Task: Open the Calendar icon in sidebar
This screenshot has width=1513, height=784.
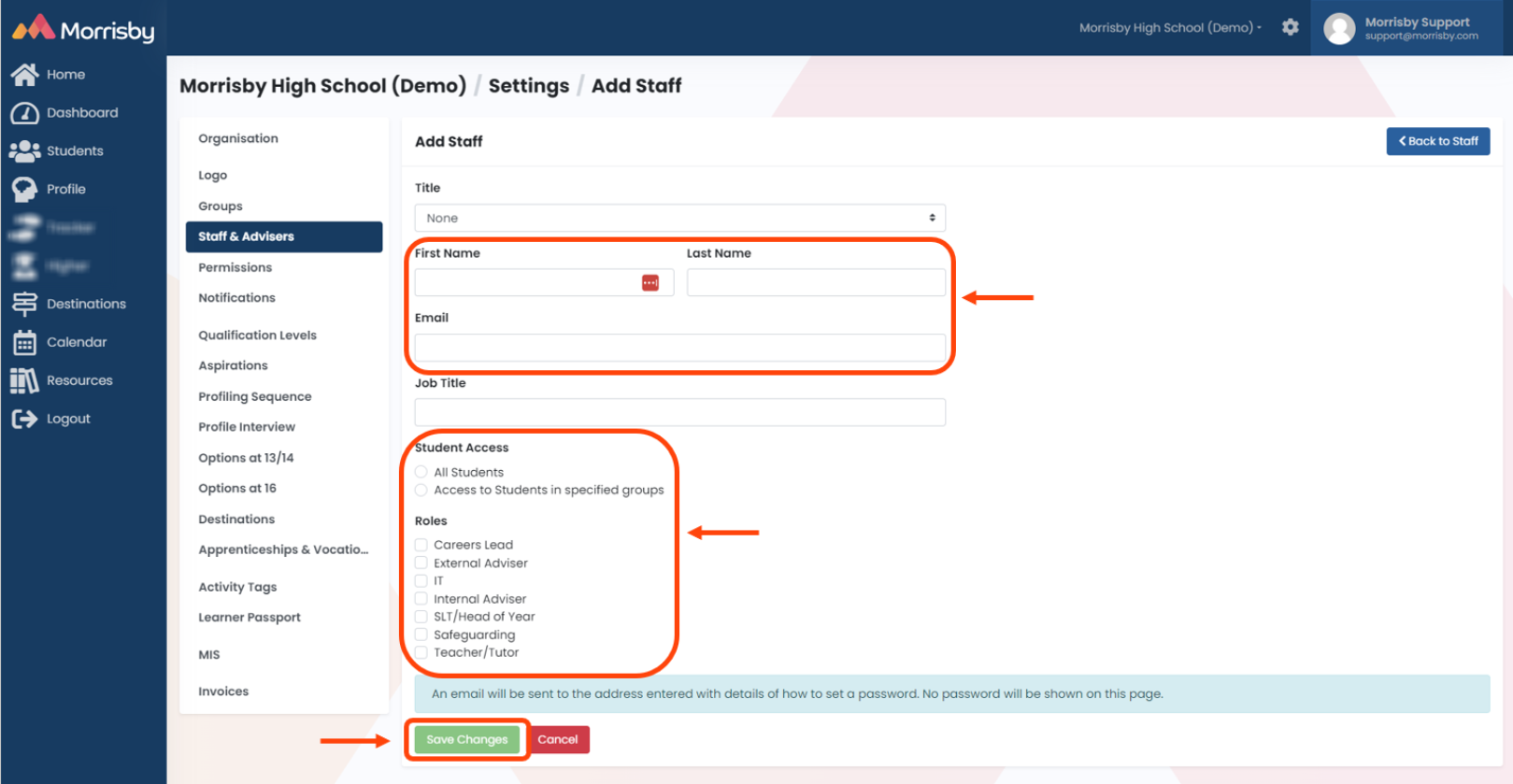Action: [24, 342]
